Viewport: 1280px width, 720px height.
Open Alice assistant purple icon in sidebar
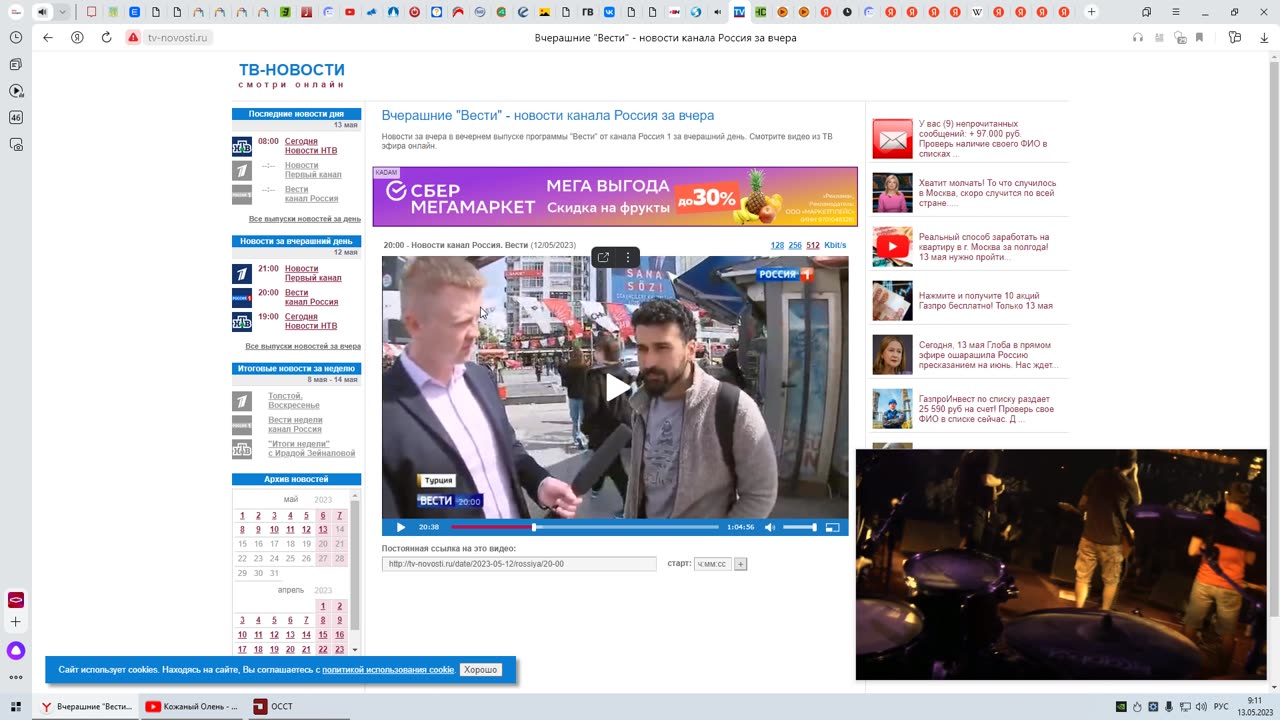tap(16, 651)
